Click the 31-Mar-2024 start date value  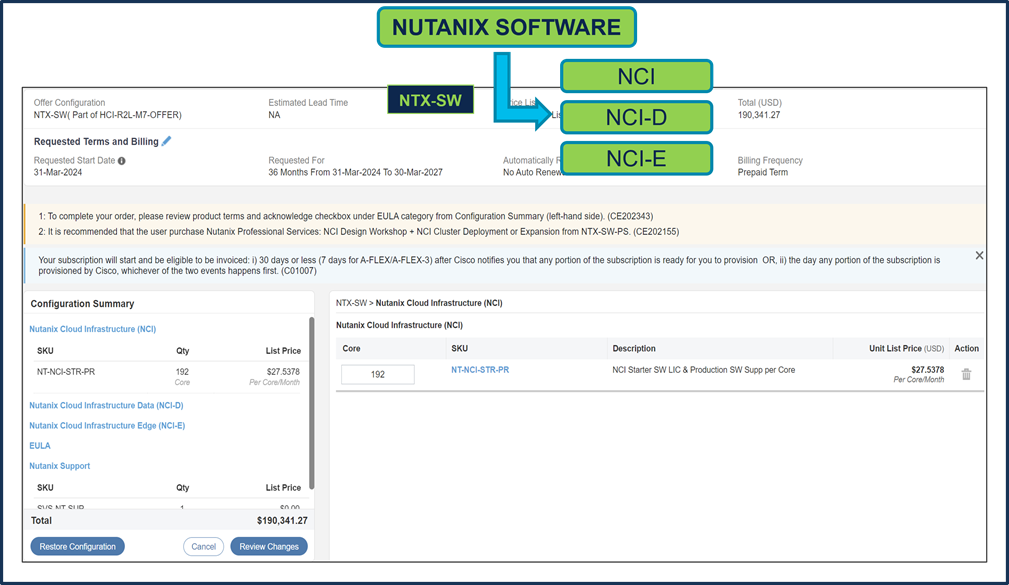[58, 172]
